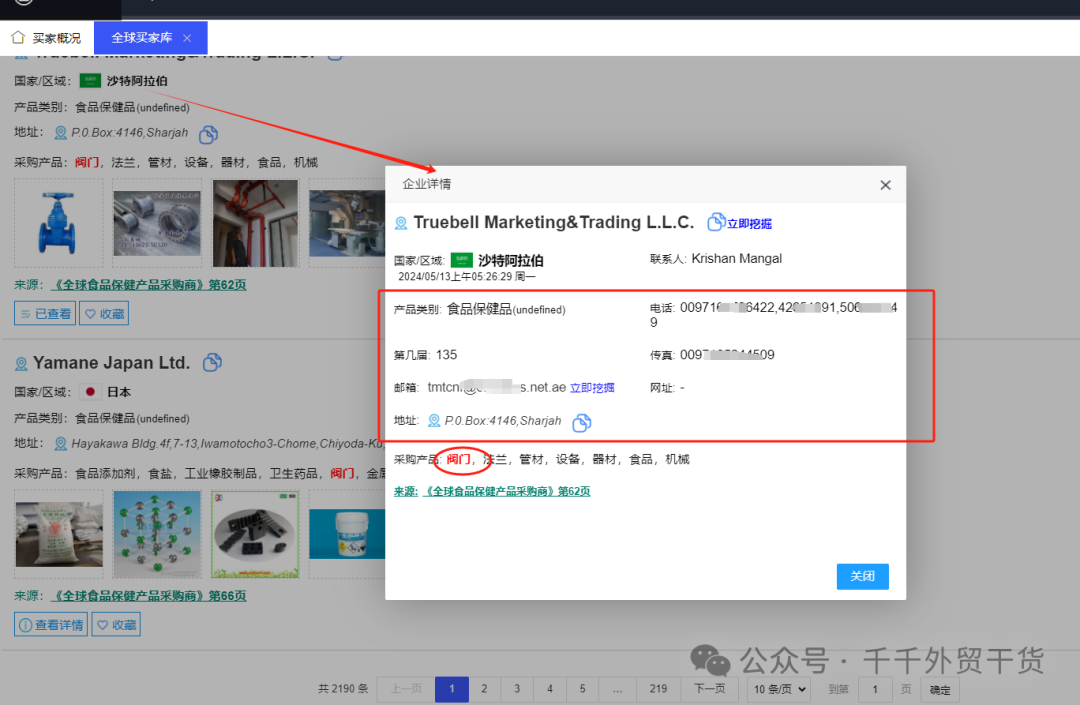The width and height of the screenshot is (1080, 705).
Task: Open the blue gate valve thumbnail
Action: click(x=59, y=223)
